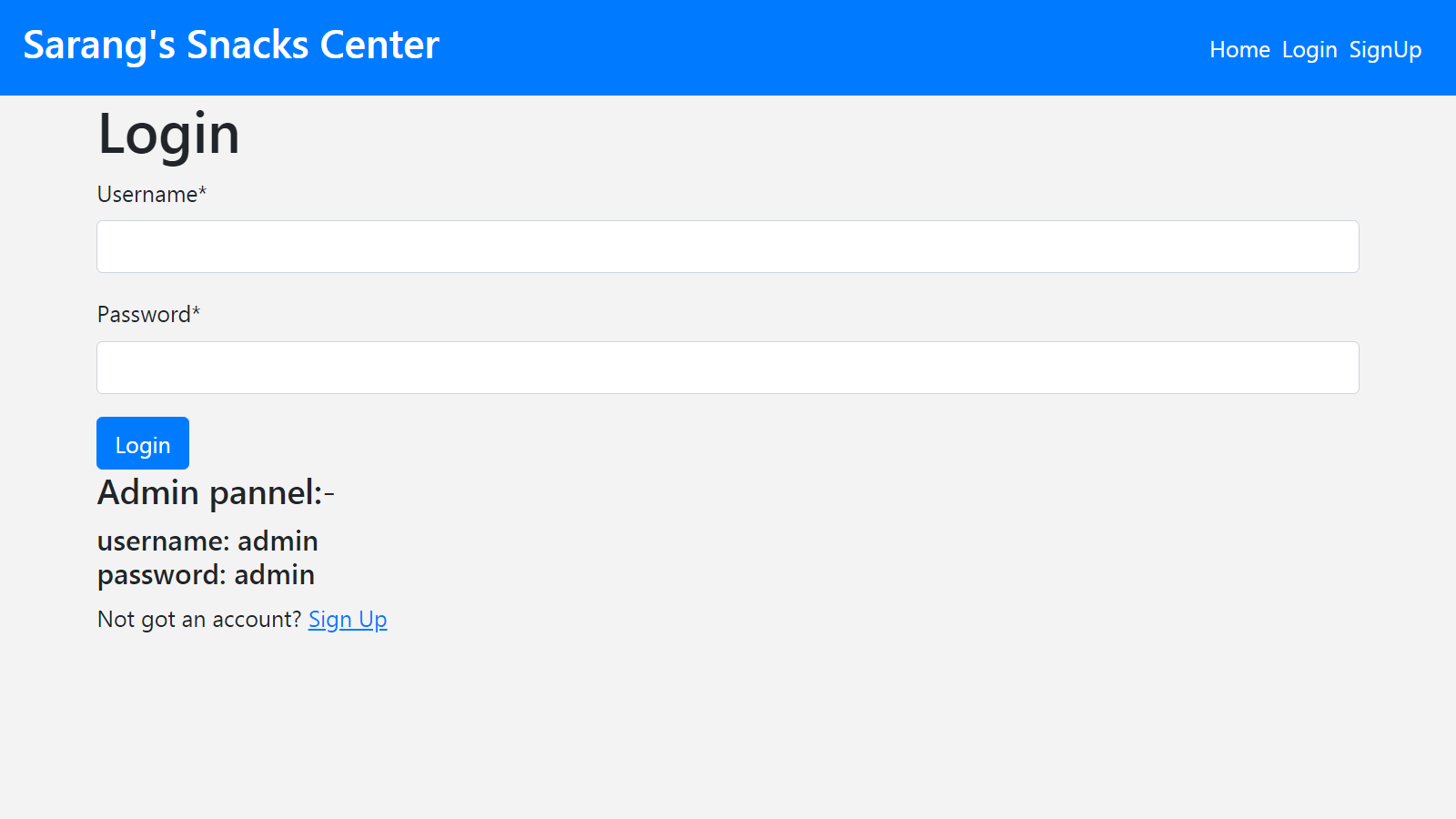The height and width of the screenshot is (819, 1456).
Task: Click inside the Username input field
Action: 727,246
